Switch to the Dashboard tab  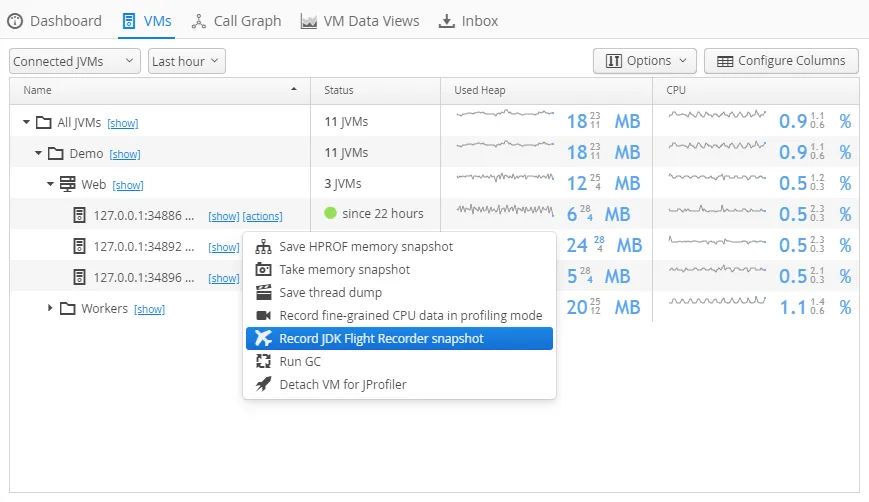[55, 21]
